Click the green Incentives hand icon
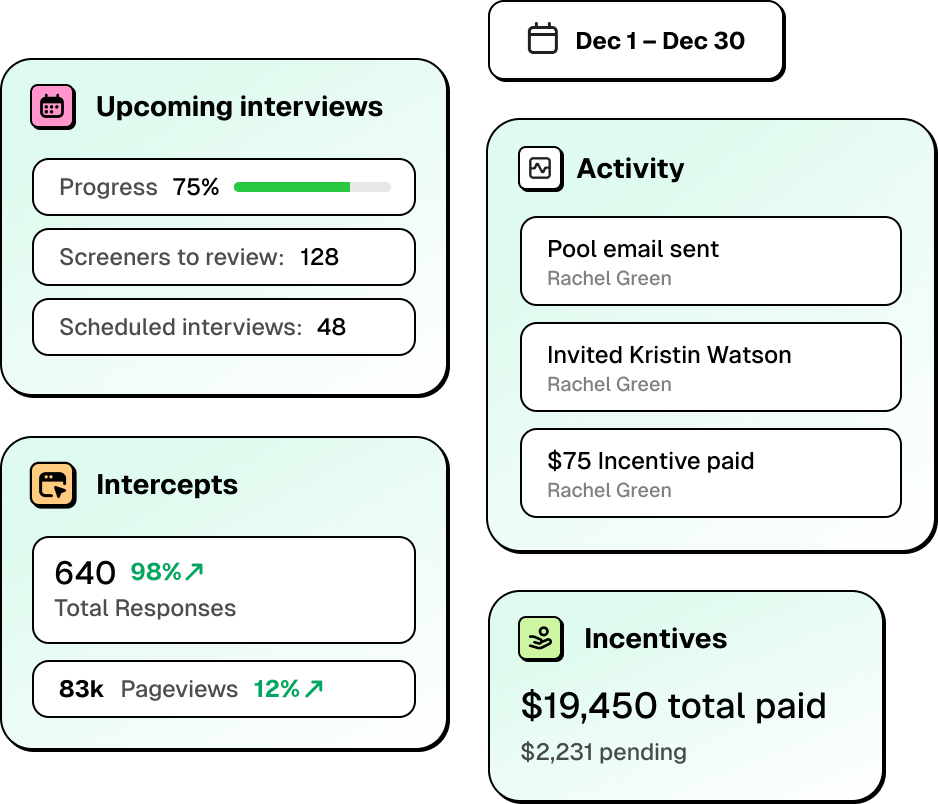This screenshot has width=938, height=804. [x=540, y=638]
